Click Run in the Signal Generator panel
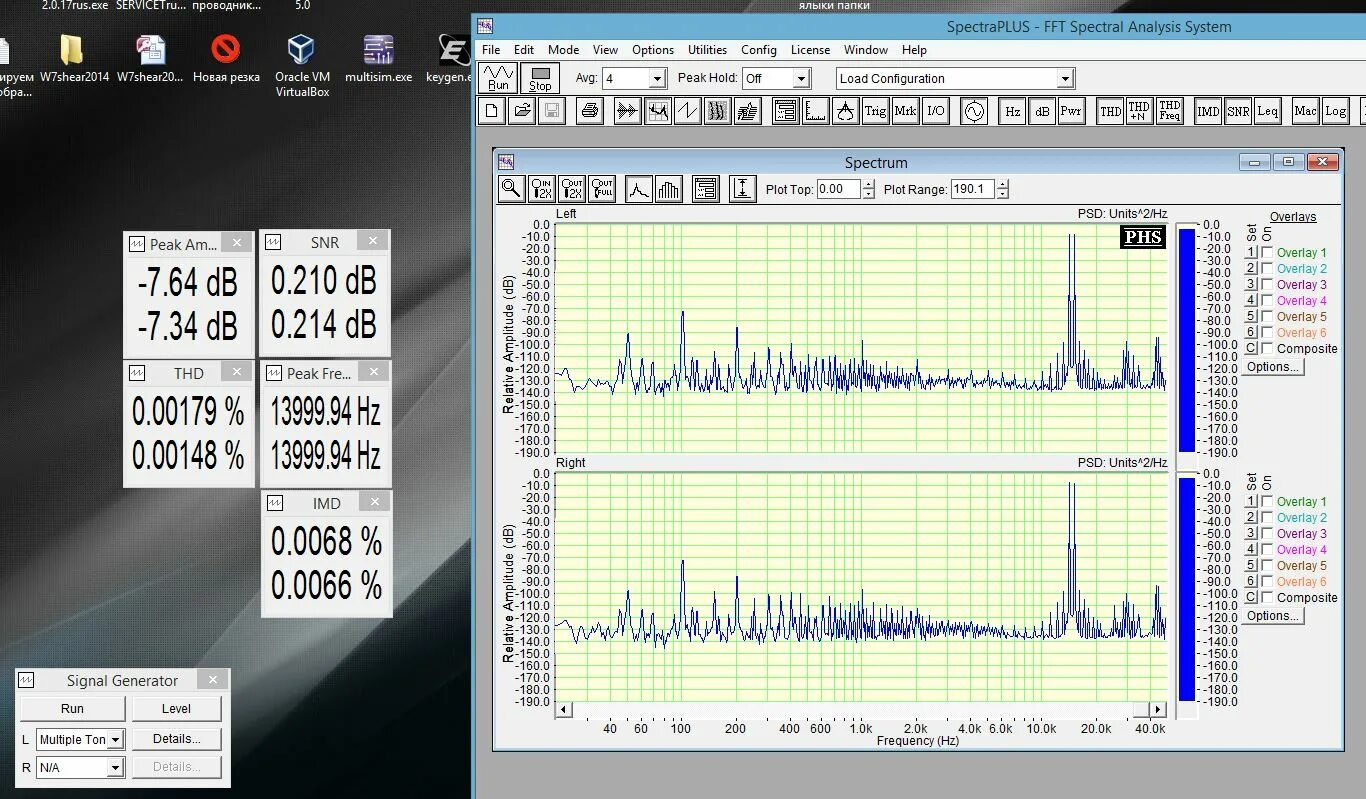This screenshot has height=799, width=1366. click(x=72, y=709)
